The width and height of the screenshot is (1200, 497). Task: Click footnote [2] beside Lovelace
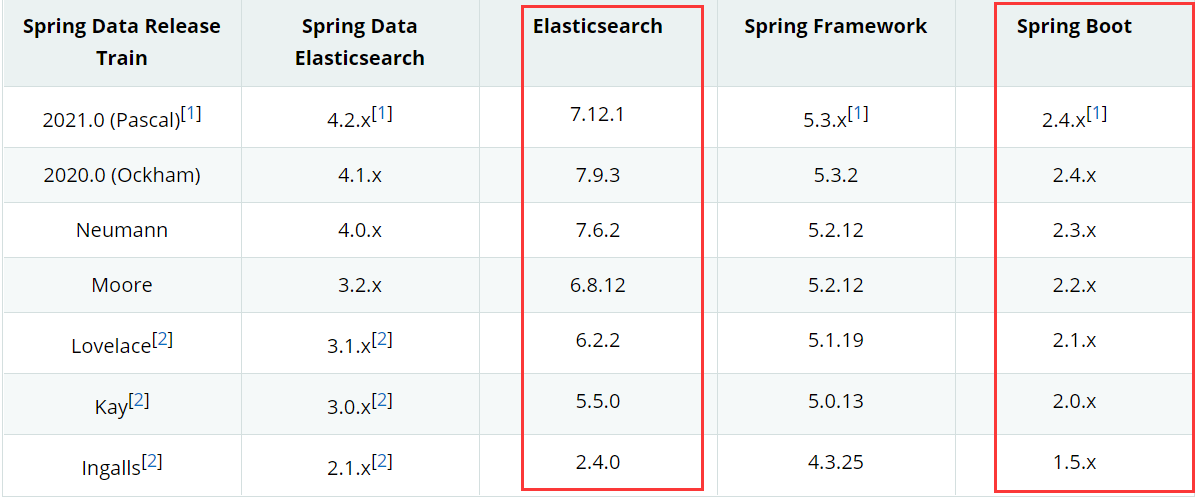(x=163, y=340)
